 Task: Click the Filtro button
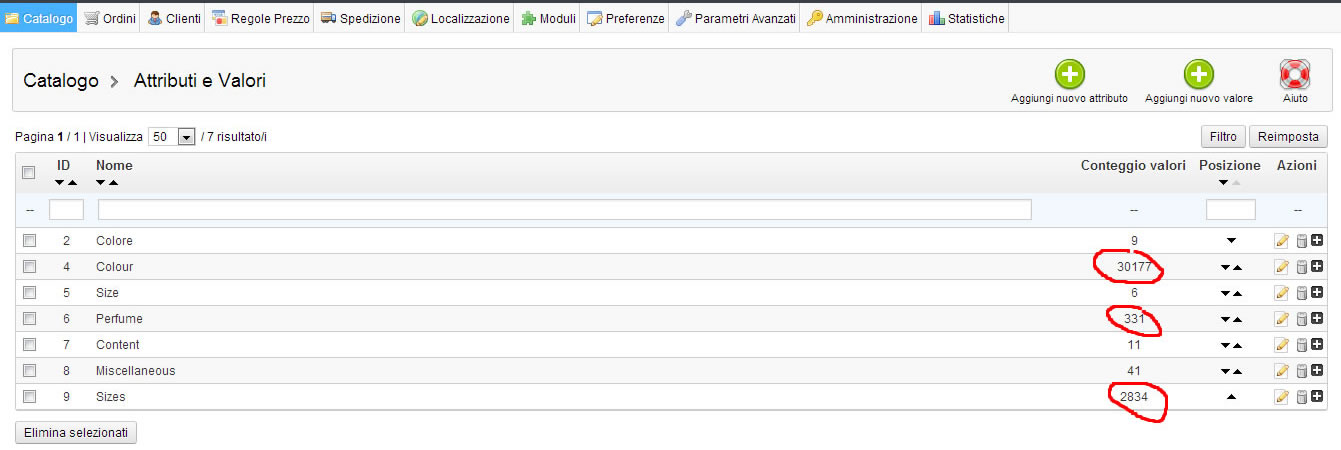(1222, 137)
